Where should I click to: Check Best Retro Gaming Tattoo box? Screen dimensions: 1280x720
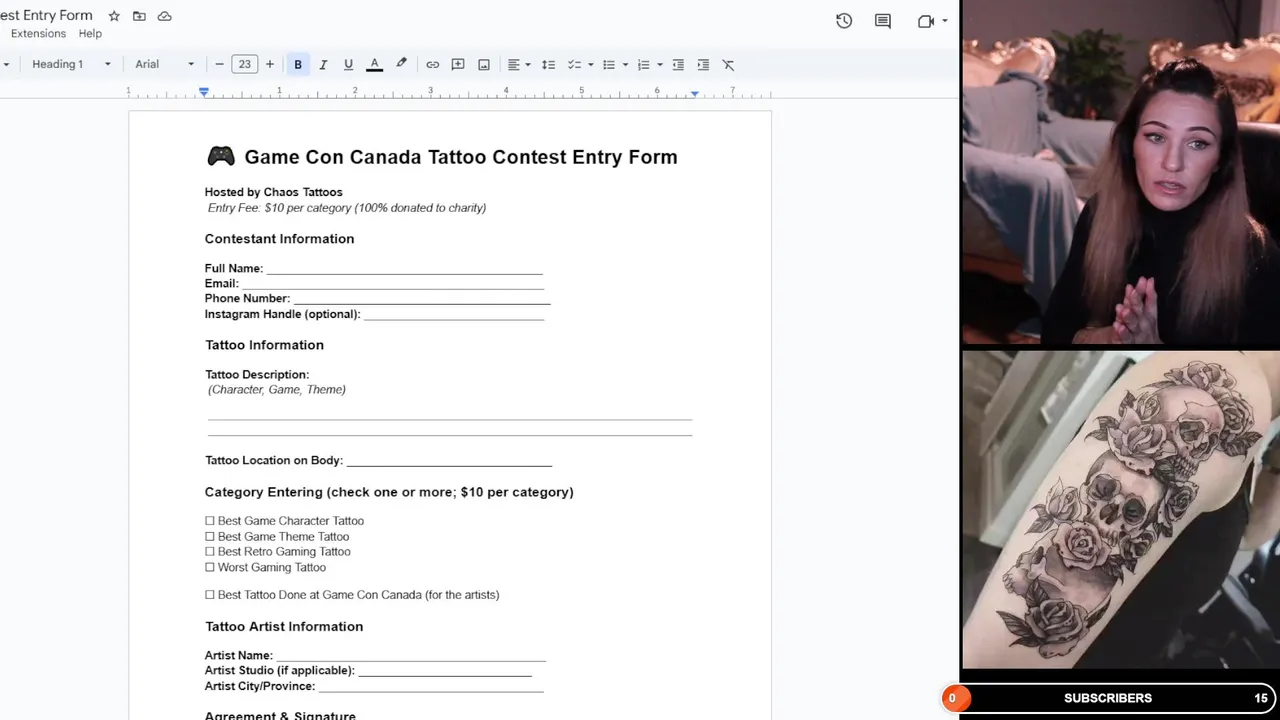[x=210, y=552]
